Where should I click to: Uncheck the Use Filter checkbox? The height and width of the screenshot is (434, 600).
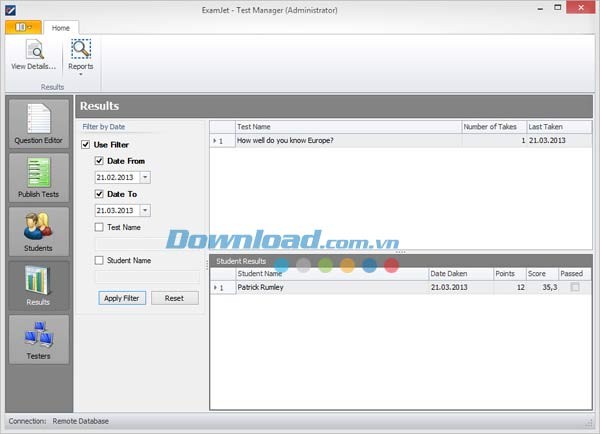click(x=86, y=145)
